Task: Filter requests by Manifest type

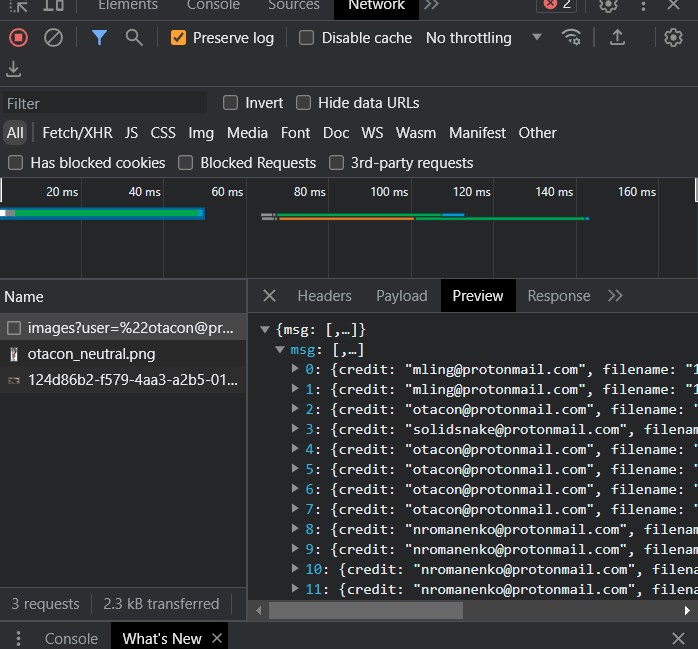Action: 477,133
